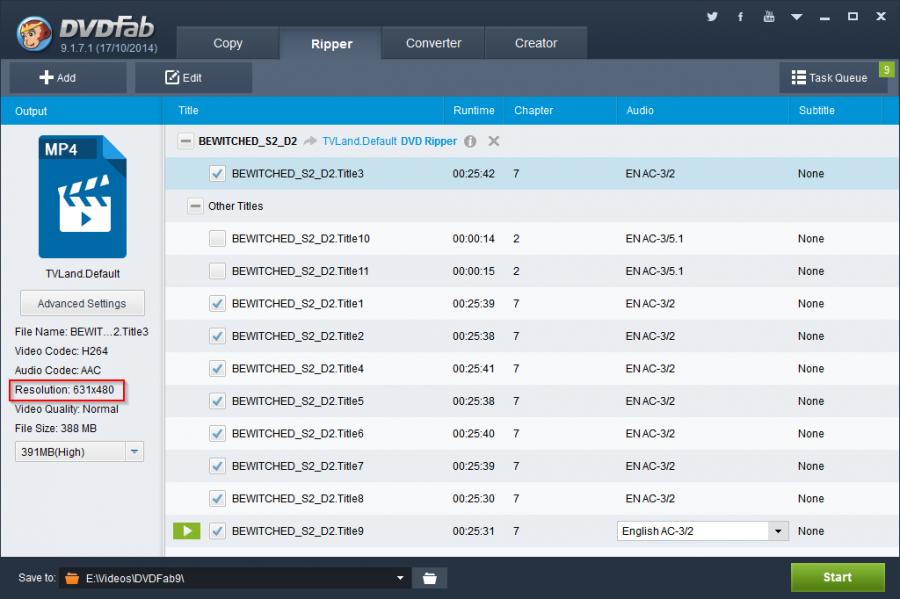Open DVDFab Facebook page icon
The width and height of the screenshot is (900, 599).
click(740, 17)
